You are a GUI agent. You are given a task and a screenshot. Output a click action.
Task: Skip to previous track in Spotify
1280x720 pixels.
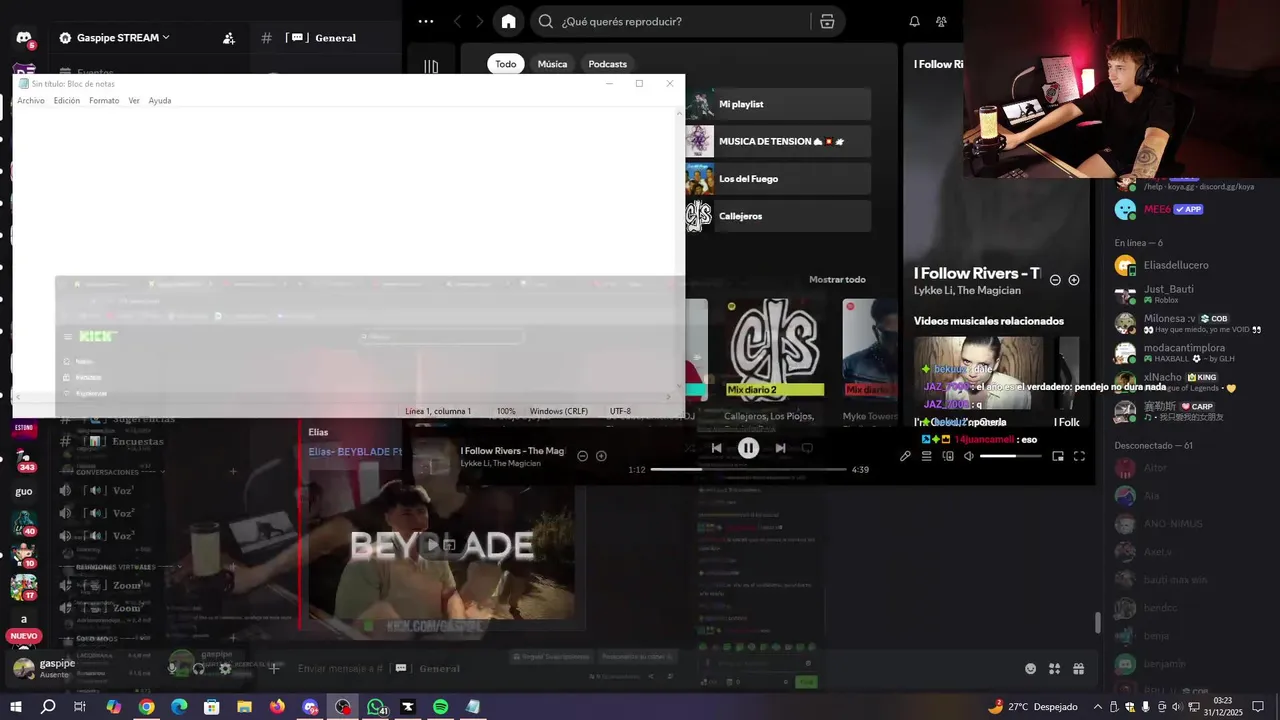tap(716, 448)
